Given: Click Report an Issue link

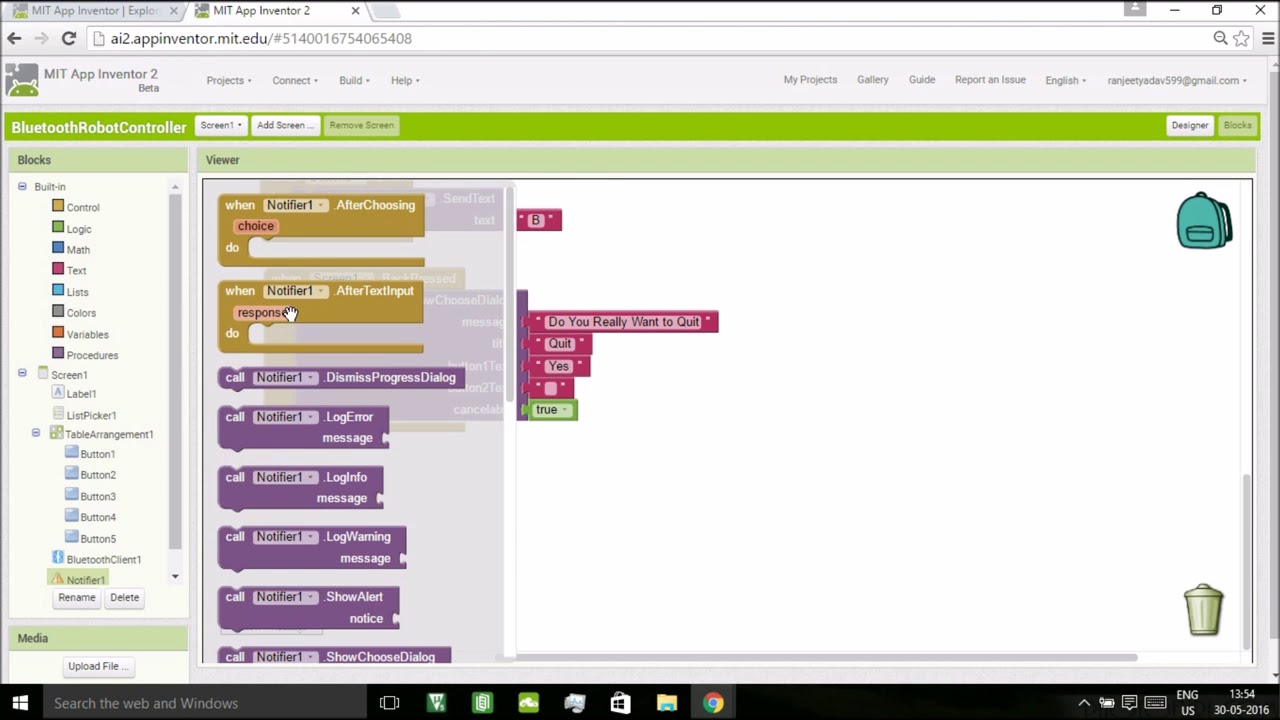Looking at the screenshot, I should point(990,79).
